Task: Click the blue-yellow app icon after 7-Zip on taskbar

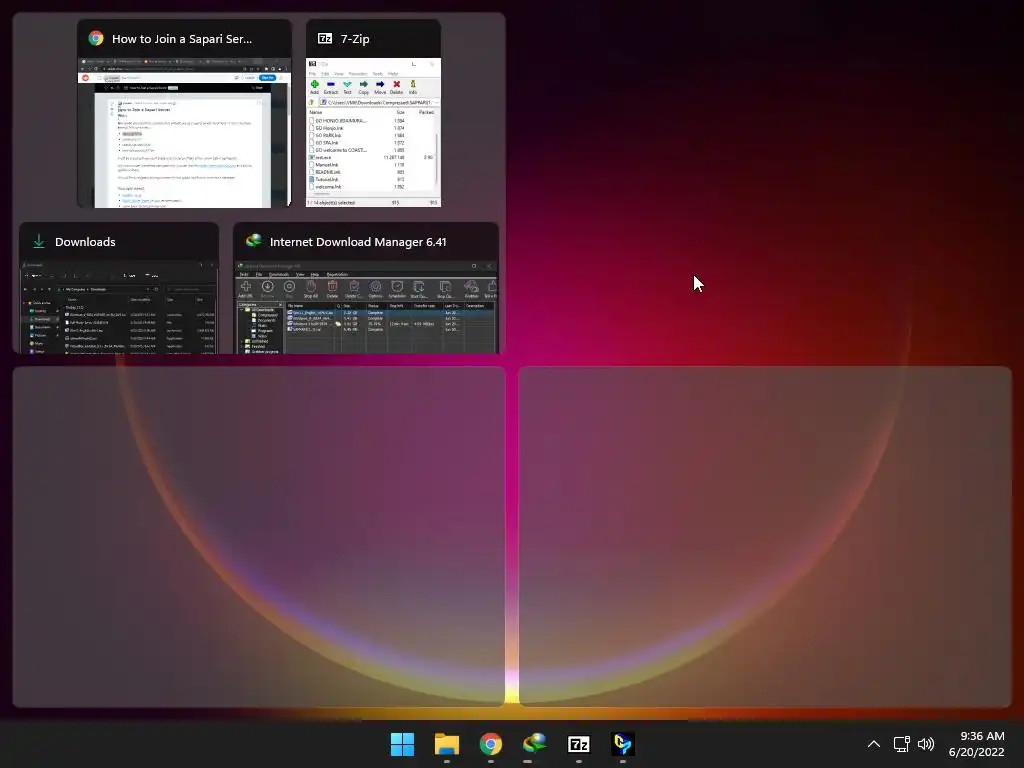Action: (x=622, y=744)
